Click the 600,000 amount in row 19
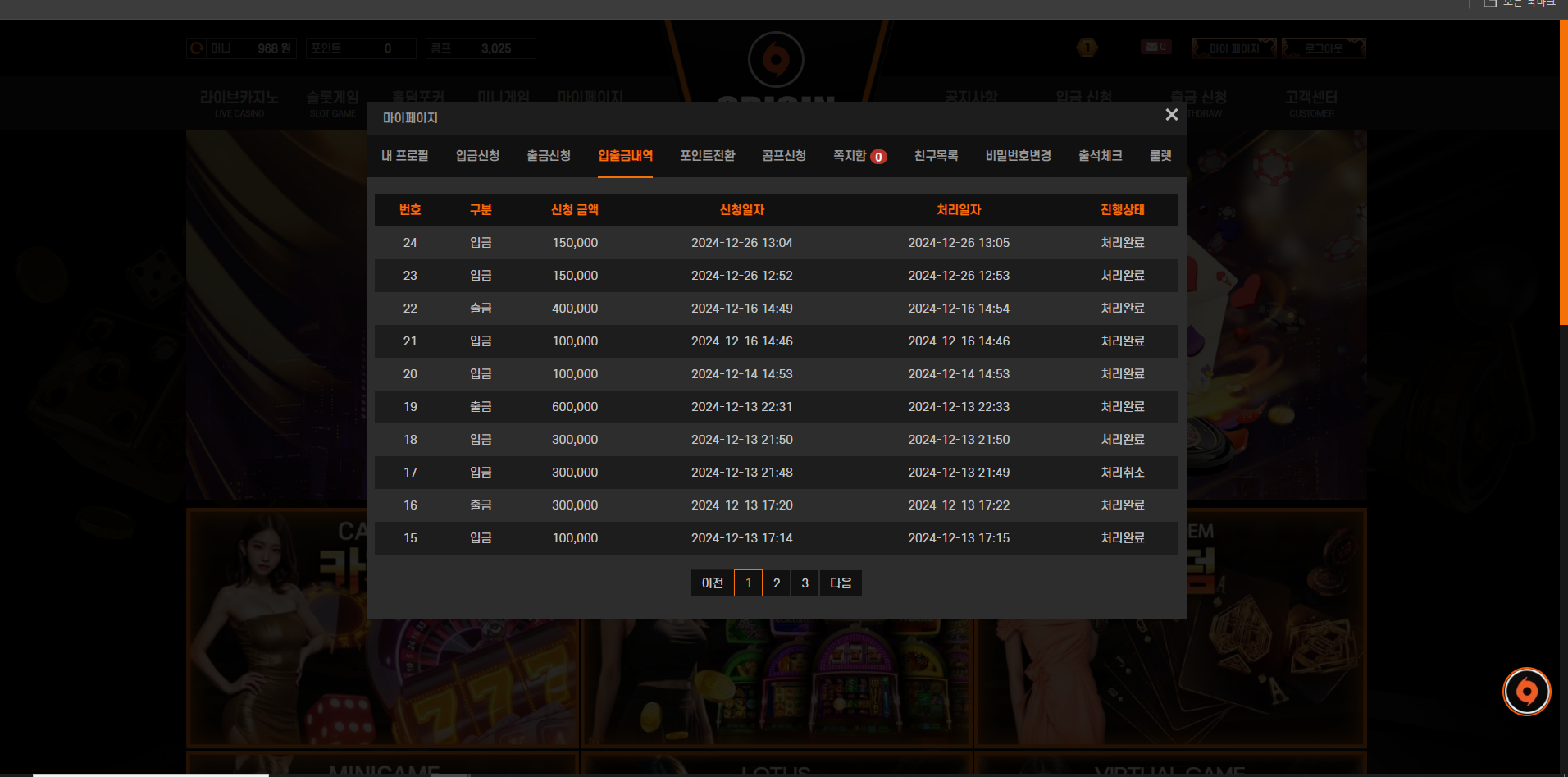The image size is (1568, 777). pos(575,406)
